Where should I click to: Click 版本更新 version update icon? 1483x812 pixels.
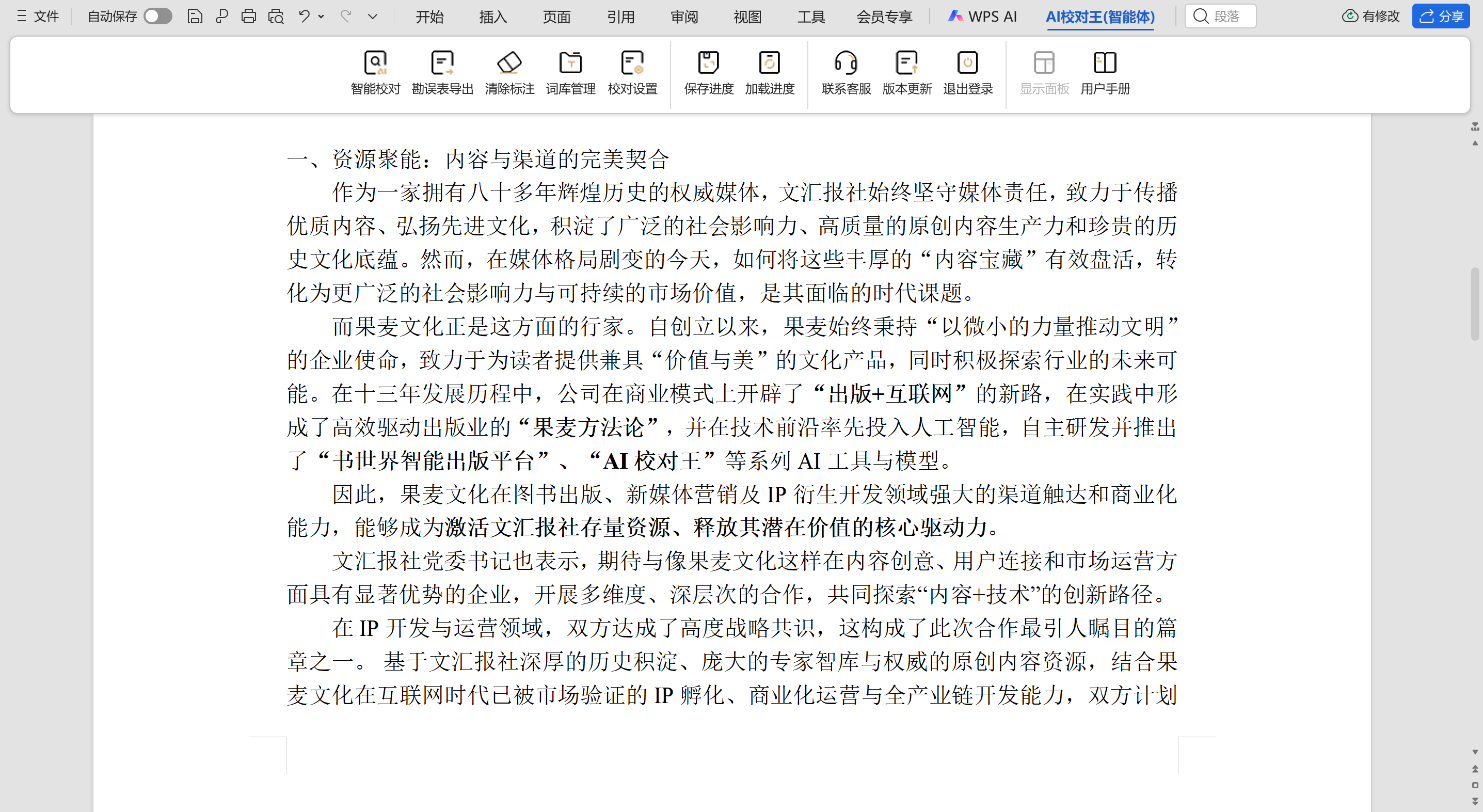pos(907,63)
